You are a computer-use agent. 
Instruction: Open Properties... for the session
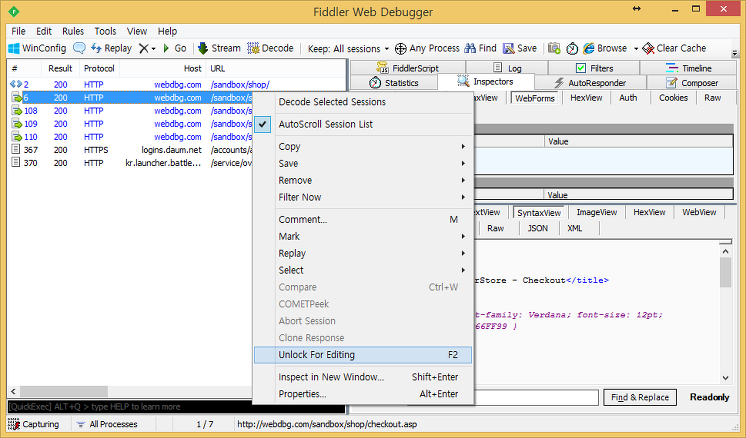coord(363,394)
